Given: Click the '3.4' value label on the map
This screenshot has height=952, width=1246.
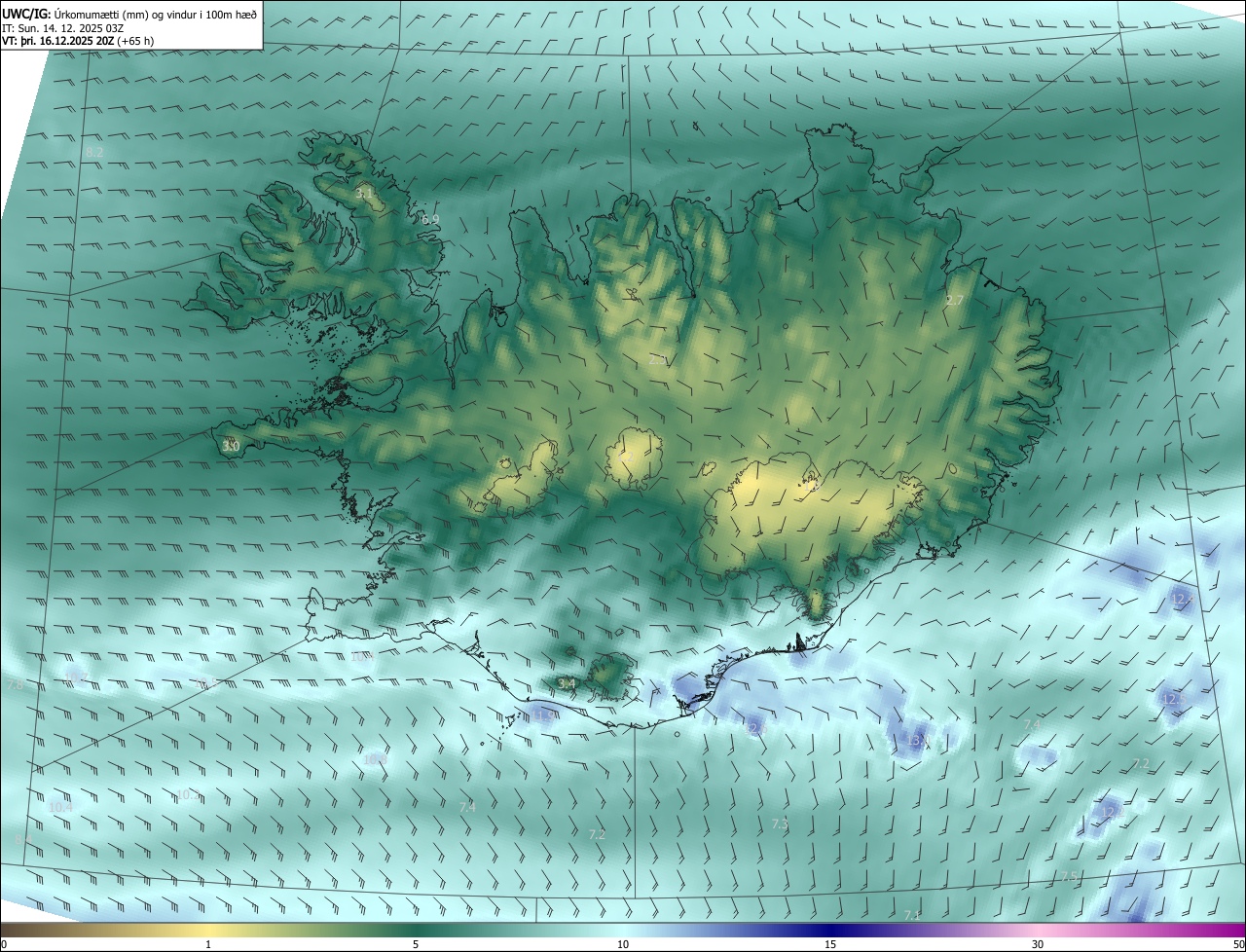Looking at the screenshot, I should [567, 684].
